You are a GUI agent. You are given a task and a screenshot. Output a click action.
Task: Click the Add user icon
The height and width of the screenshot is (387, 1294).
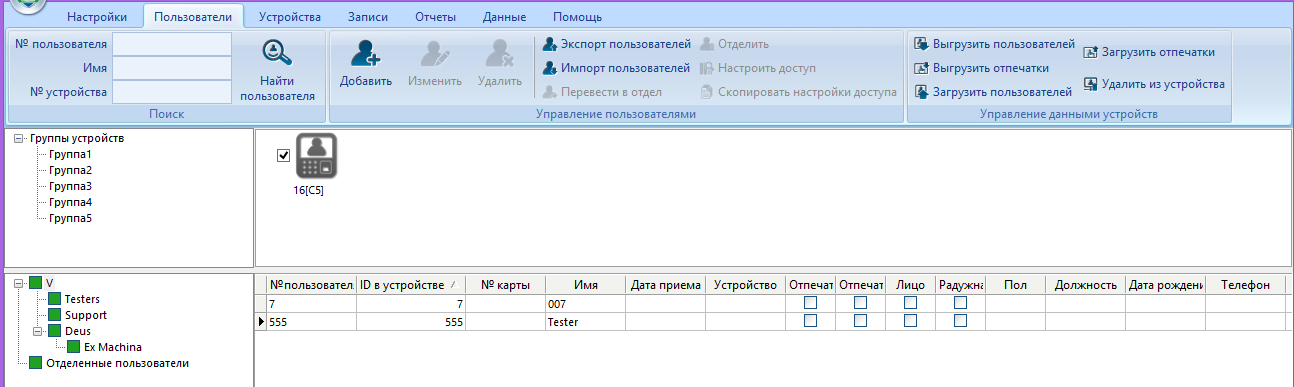tap(366, 53)
